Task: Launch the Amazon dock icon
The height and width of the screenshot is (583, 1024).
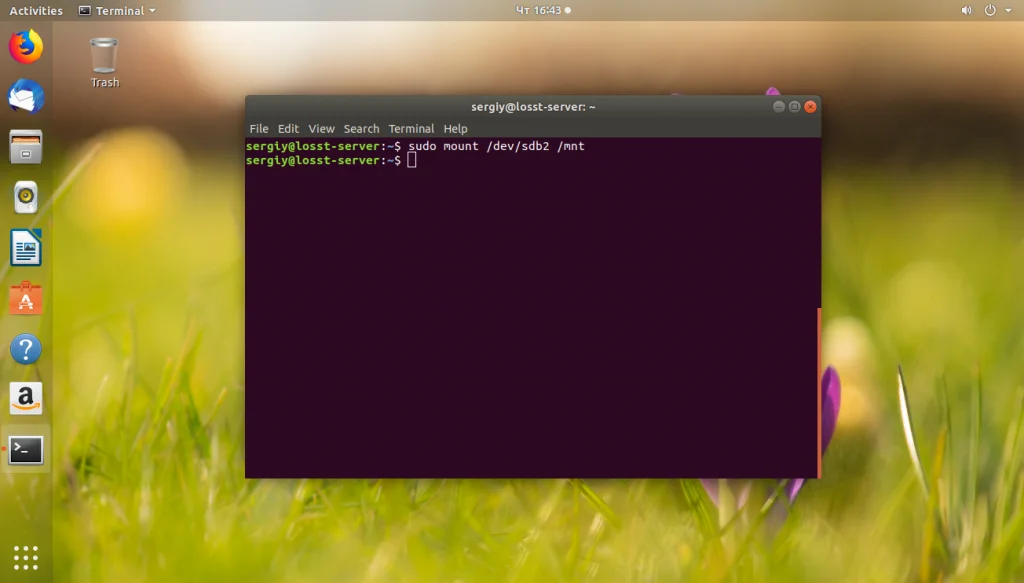Action: pos(25,398)
